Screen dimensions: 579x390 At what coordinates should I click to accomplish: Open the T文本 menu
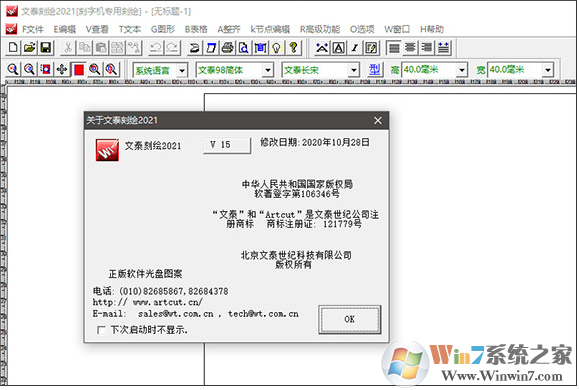[130, 29]
